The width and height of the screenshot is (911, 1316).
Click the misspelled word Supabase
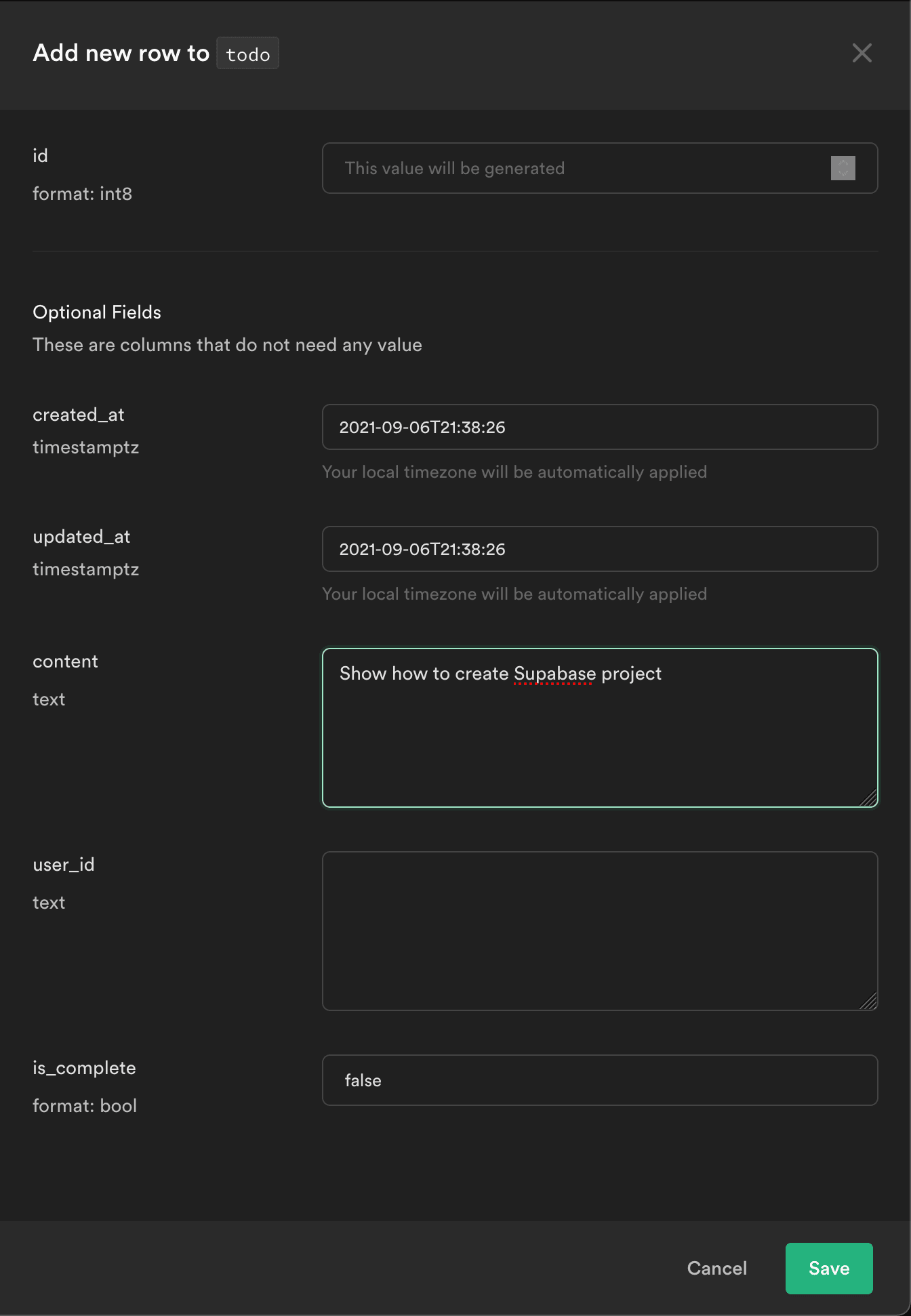[x=554, y=674]
